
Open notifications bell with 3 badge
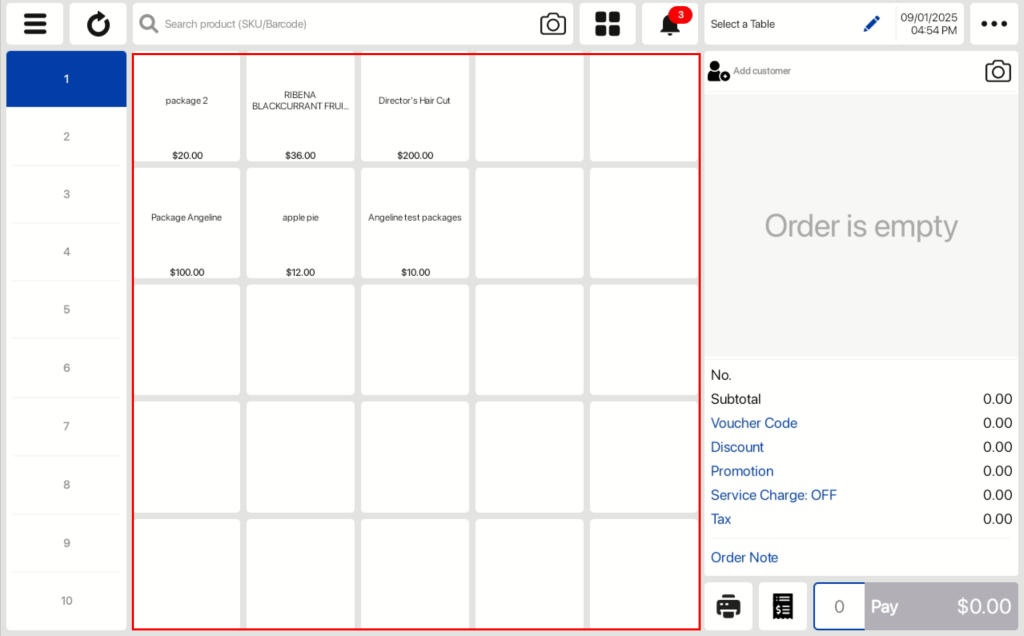(670, 24)
